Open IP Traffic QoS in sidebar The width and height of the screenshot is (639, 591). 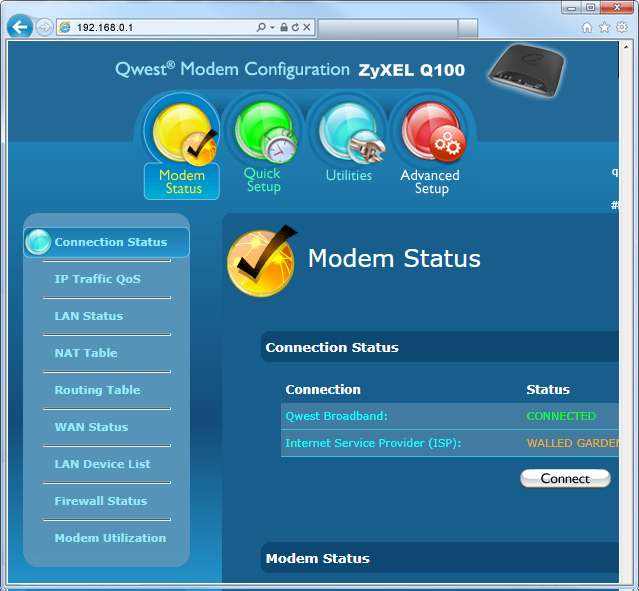pyautogui.click(x=97, y=279)
